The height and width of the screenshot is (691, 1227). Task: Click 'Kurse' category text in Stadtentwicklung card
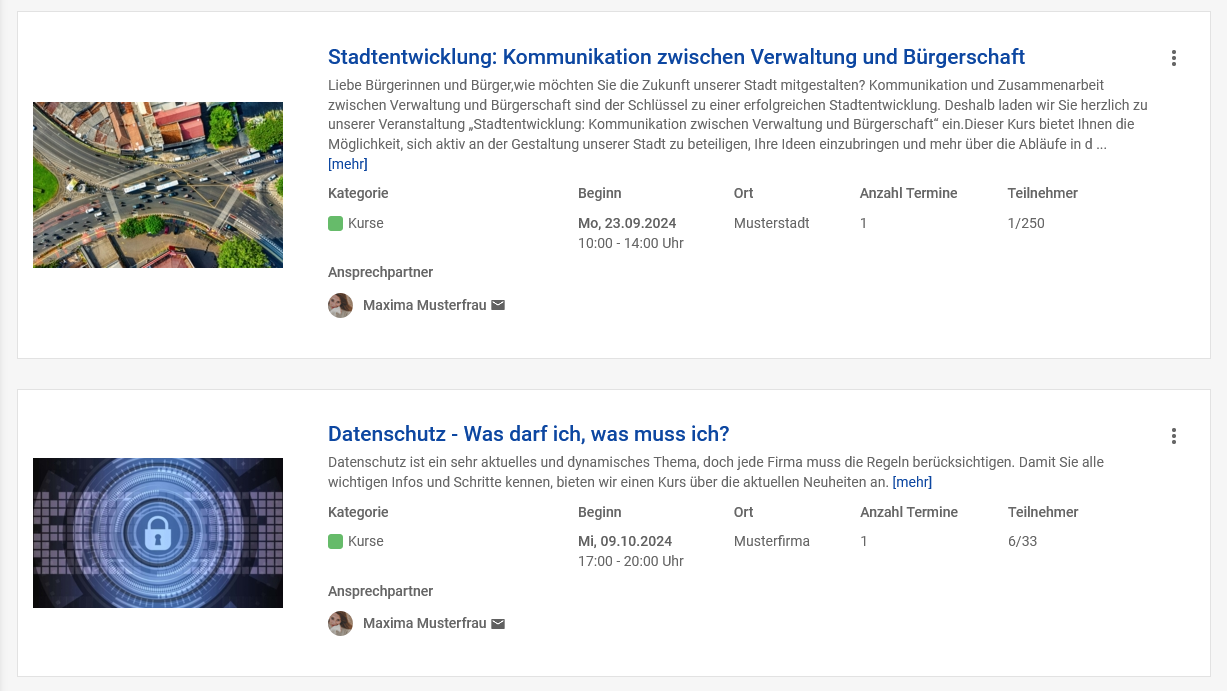[x=366, y=223]
